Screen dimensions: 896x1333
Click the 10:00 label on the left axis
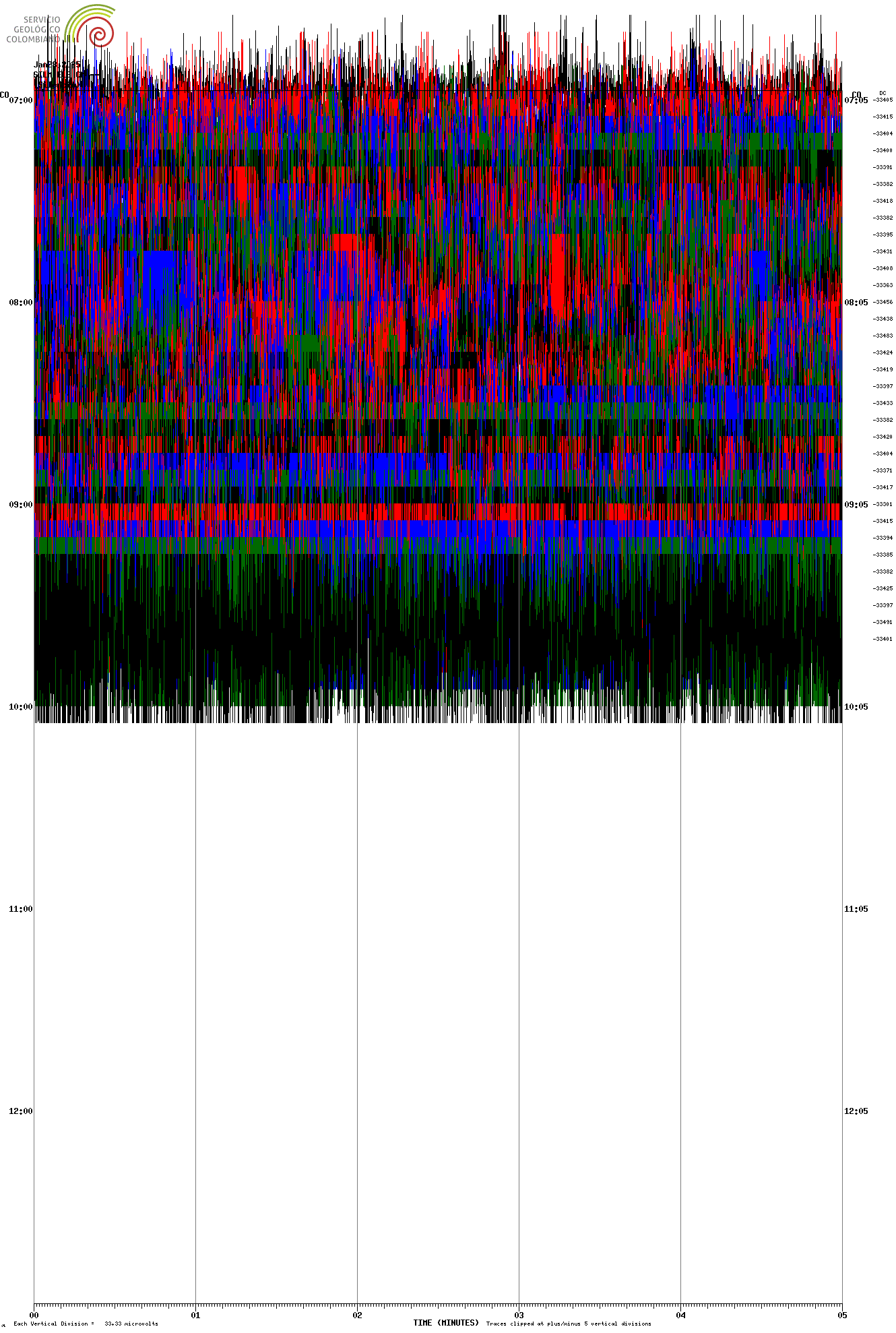tap(20, 707)
